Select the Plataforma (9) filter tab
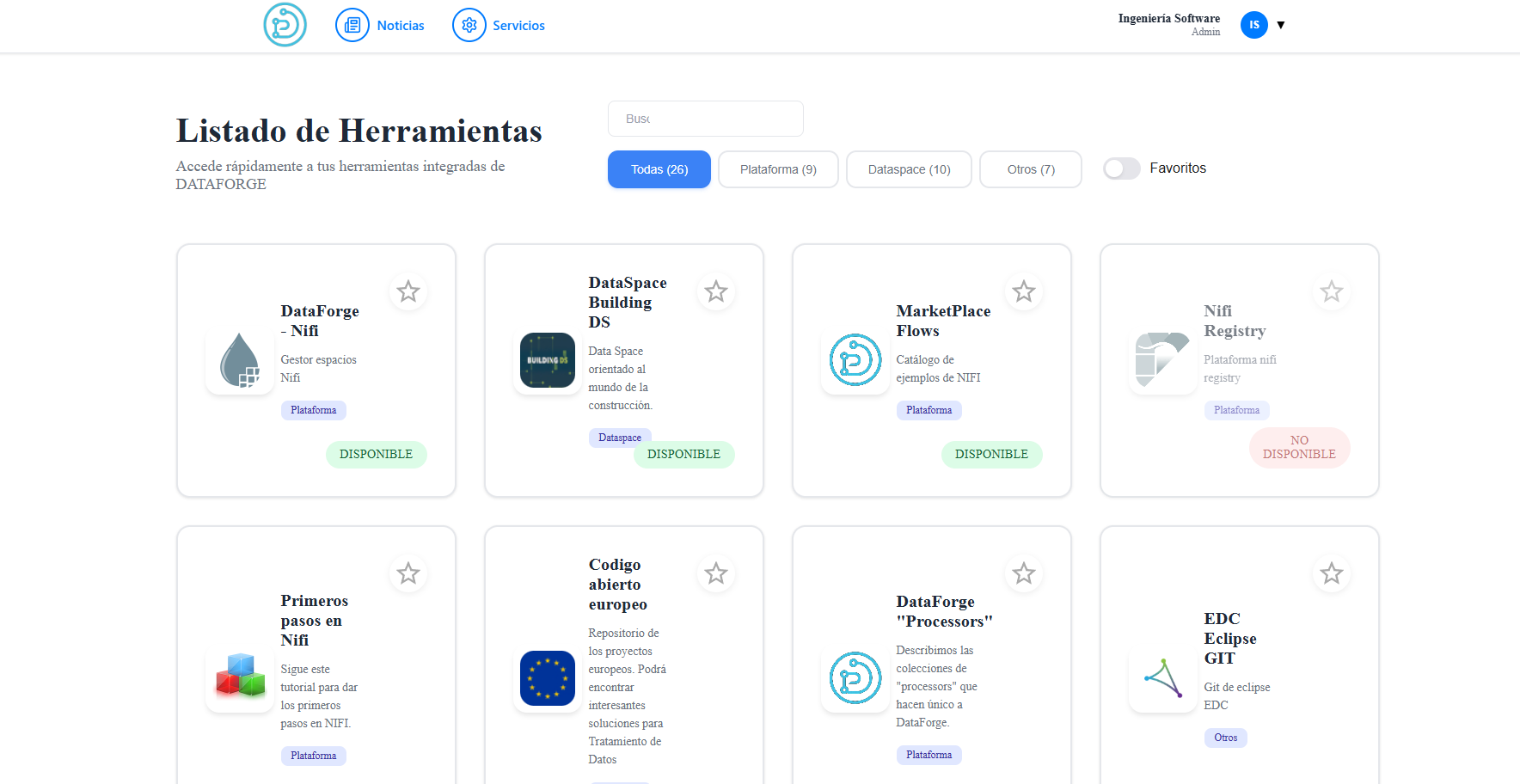This screenshot has width=1520, height=784. 778,169
